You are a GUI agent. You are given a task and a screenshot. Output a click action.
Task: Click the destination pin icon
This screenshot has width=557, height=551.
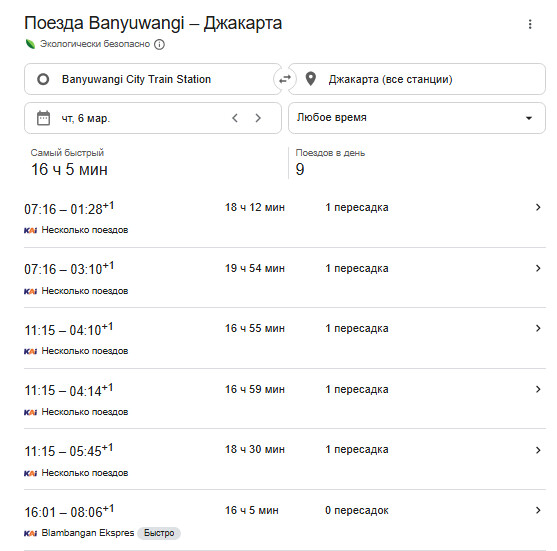[x=311, y=79]
